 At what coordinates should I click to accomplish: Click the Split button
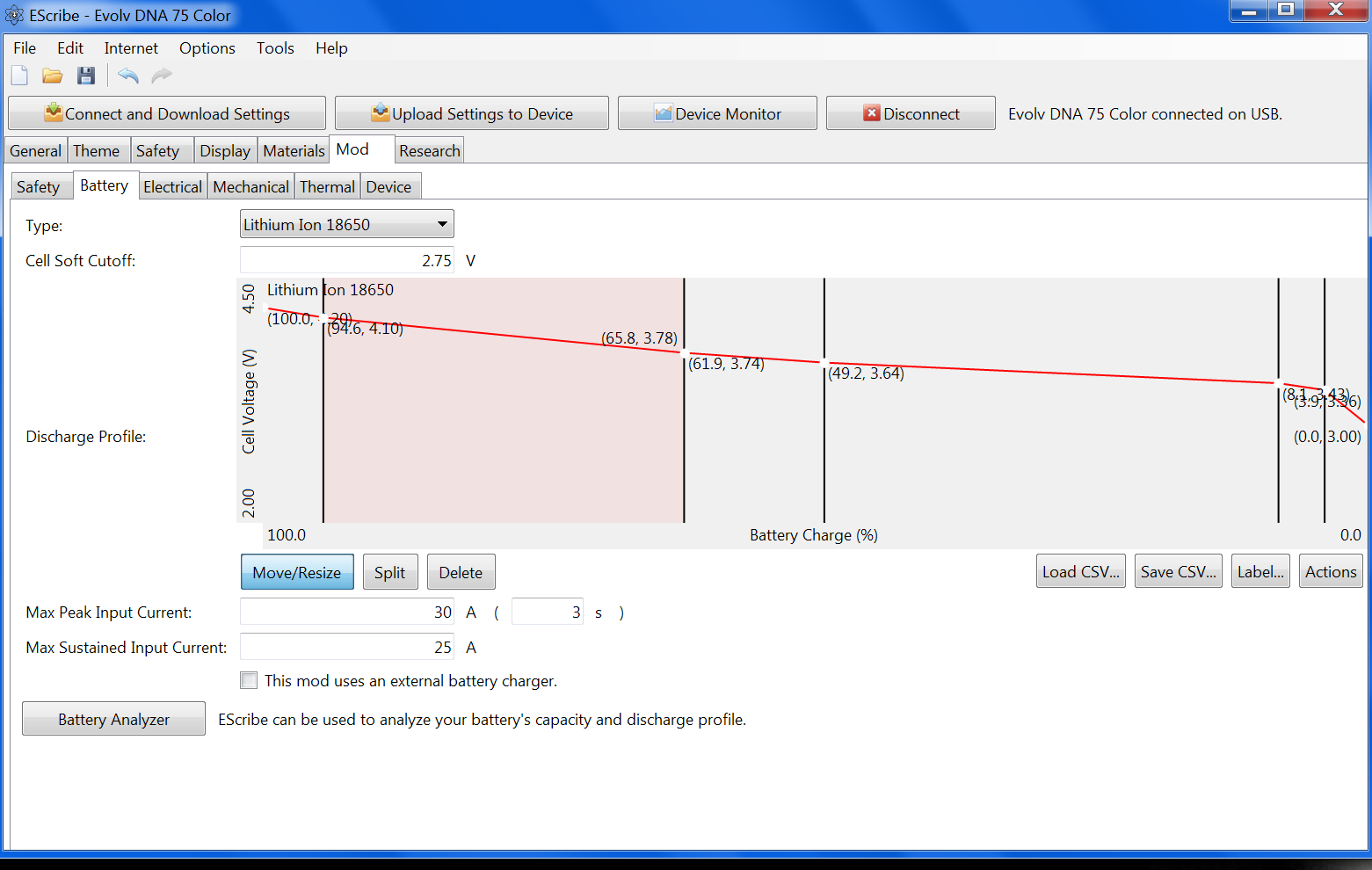pos(389,572)
